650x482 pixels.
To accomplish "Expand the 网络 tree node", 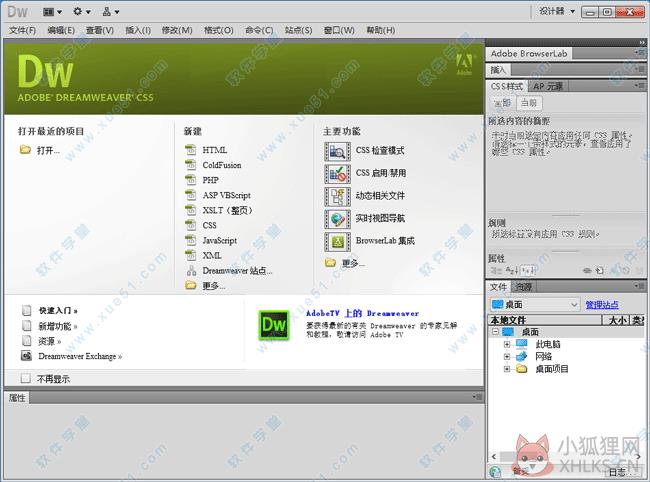I will (507, 356).
